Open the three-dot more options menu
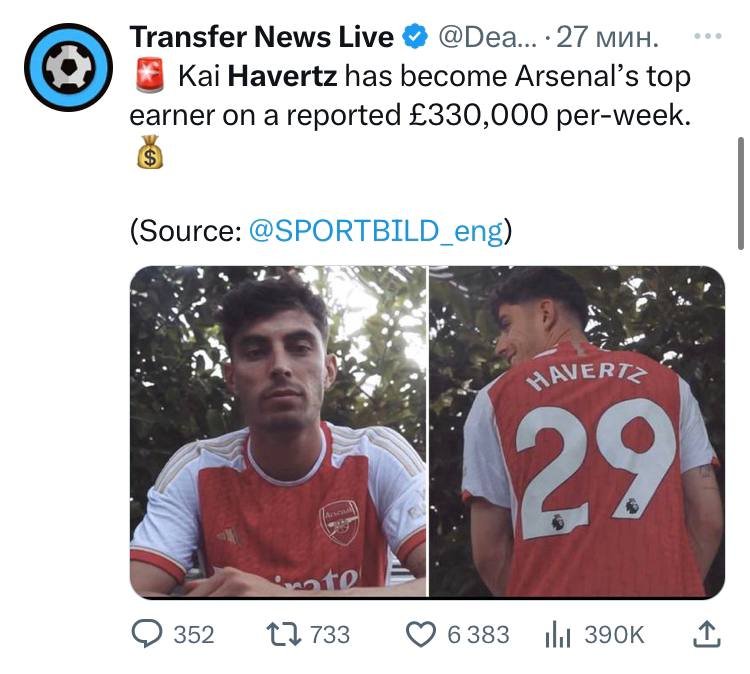The height and width of the screenshot is (674, 750). (706, 36)
